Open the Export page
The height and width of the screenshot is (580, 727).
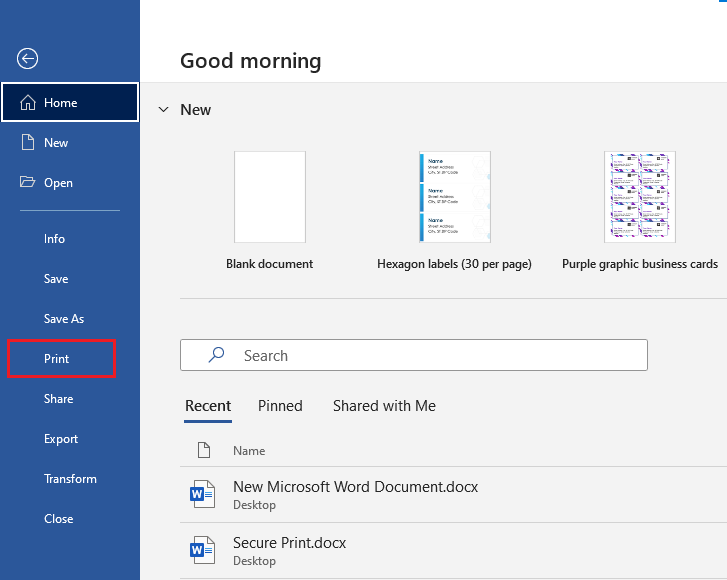point(61,439)
